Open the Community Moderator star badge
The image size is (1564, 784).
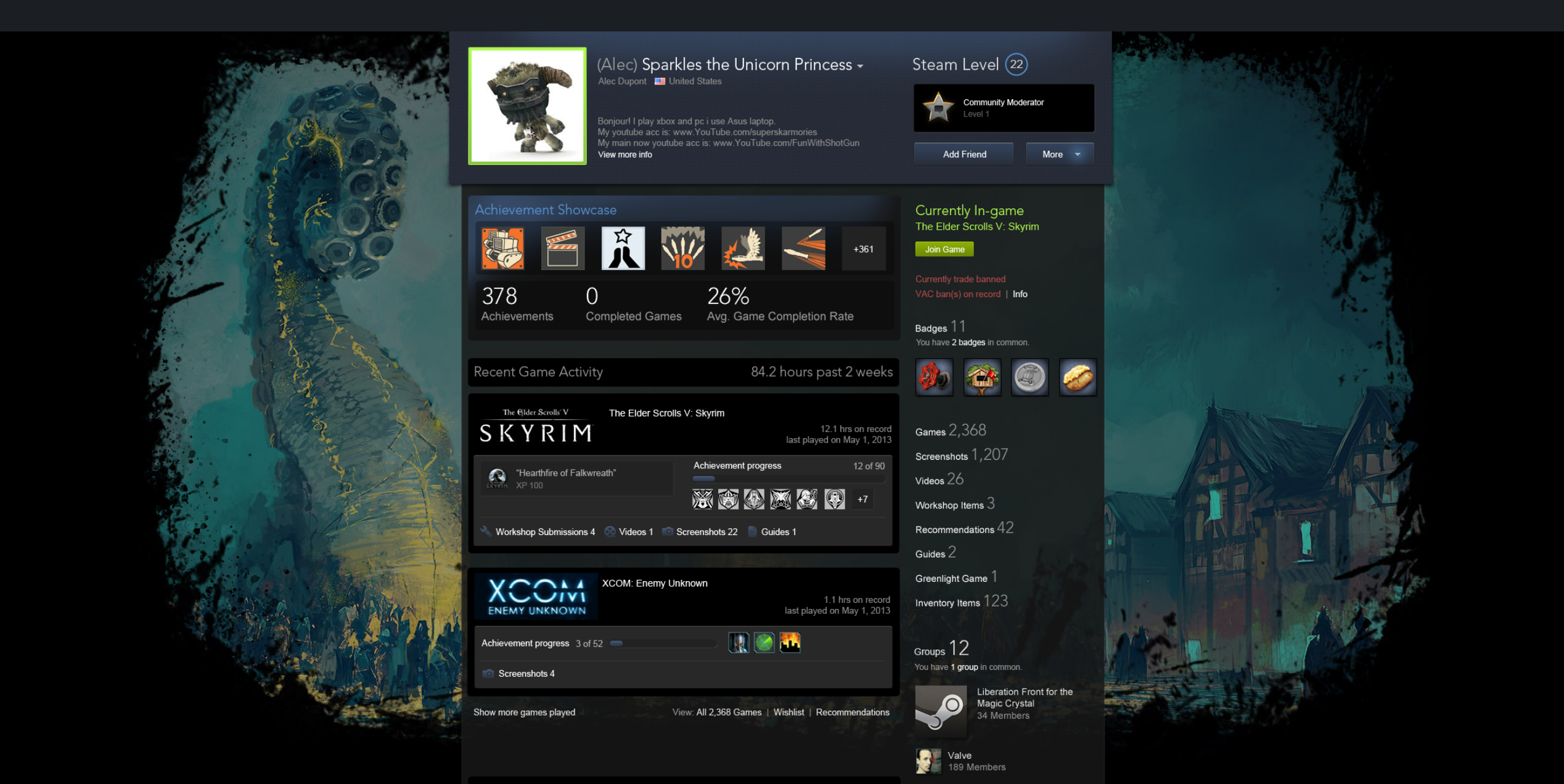[938, 107]
